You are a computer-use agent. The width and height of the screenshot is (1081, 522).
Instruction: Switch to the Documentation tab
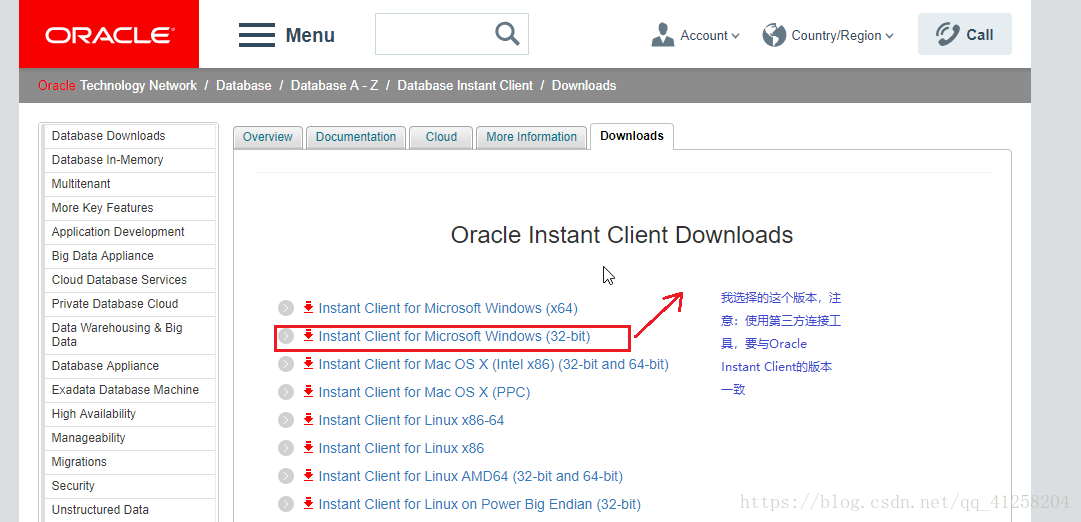[x=356, y=137]
